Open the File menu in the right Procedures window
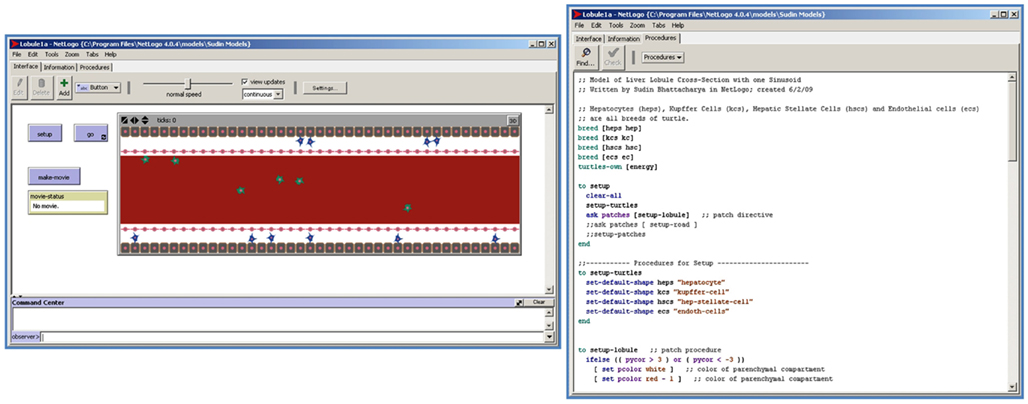 pos(580,25)
